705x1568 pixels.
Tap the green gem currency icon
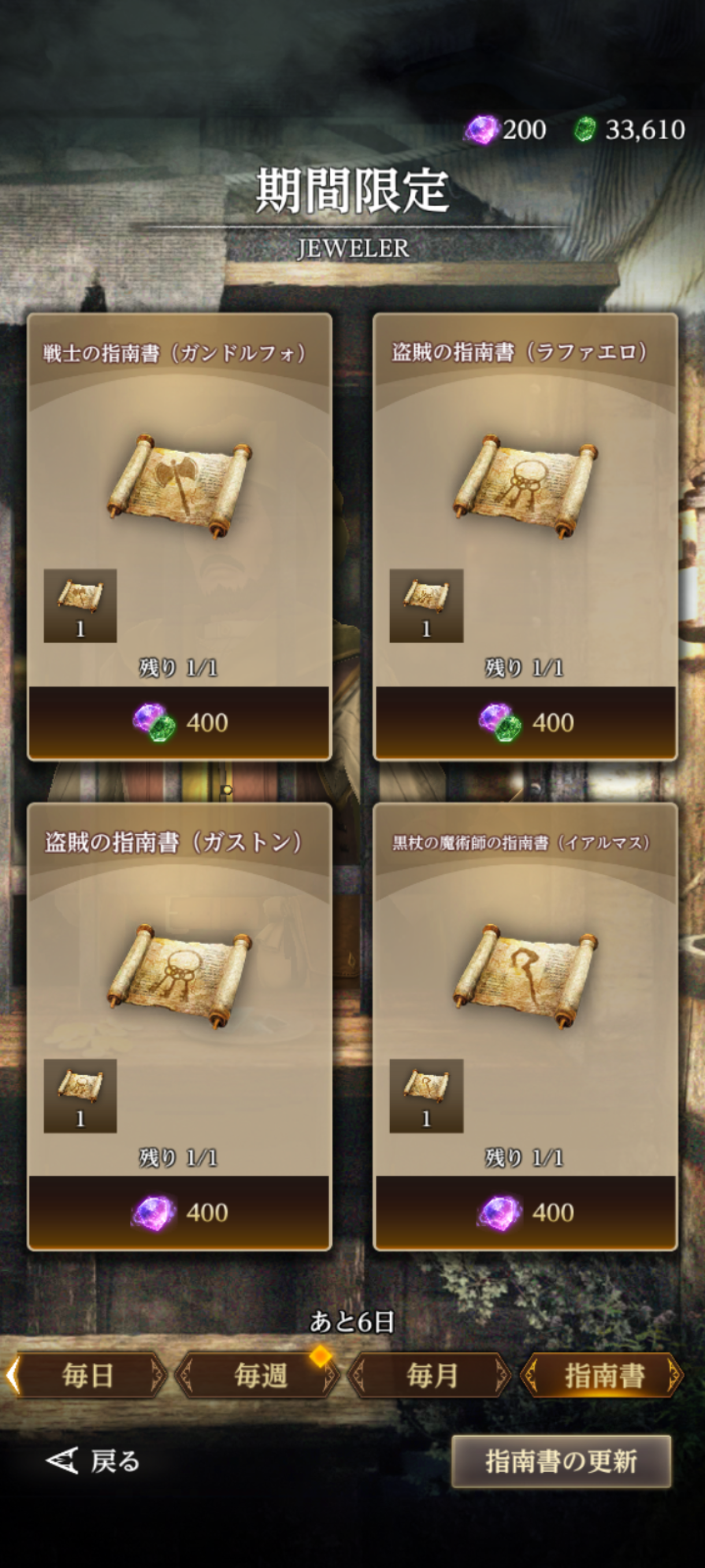tap(585, 130)
